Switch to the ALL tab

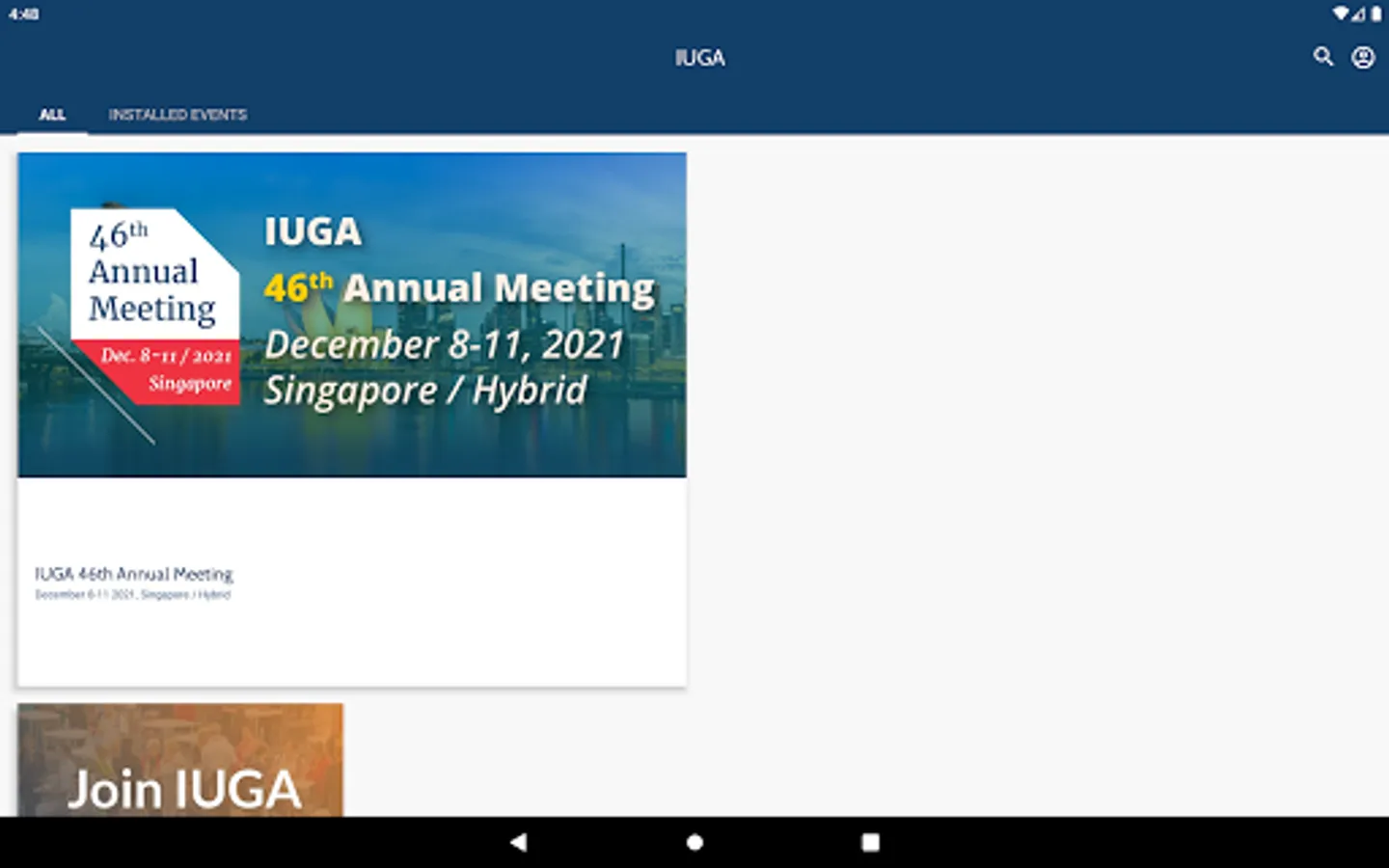tap(52, 115)
